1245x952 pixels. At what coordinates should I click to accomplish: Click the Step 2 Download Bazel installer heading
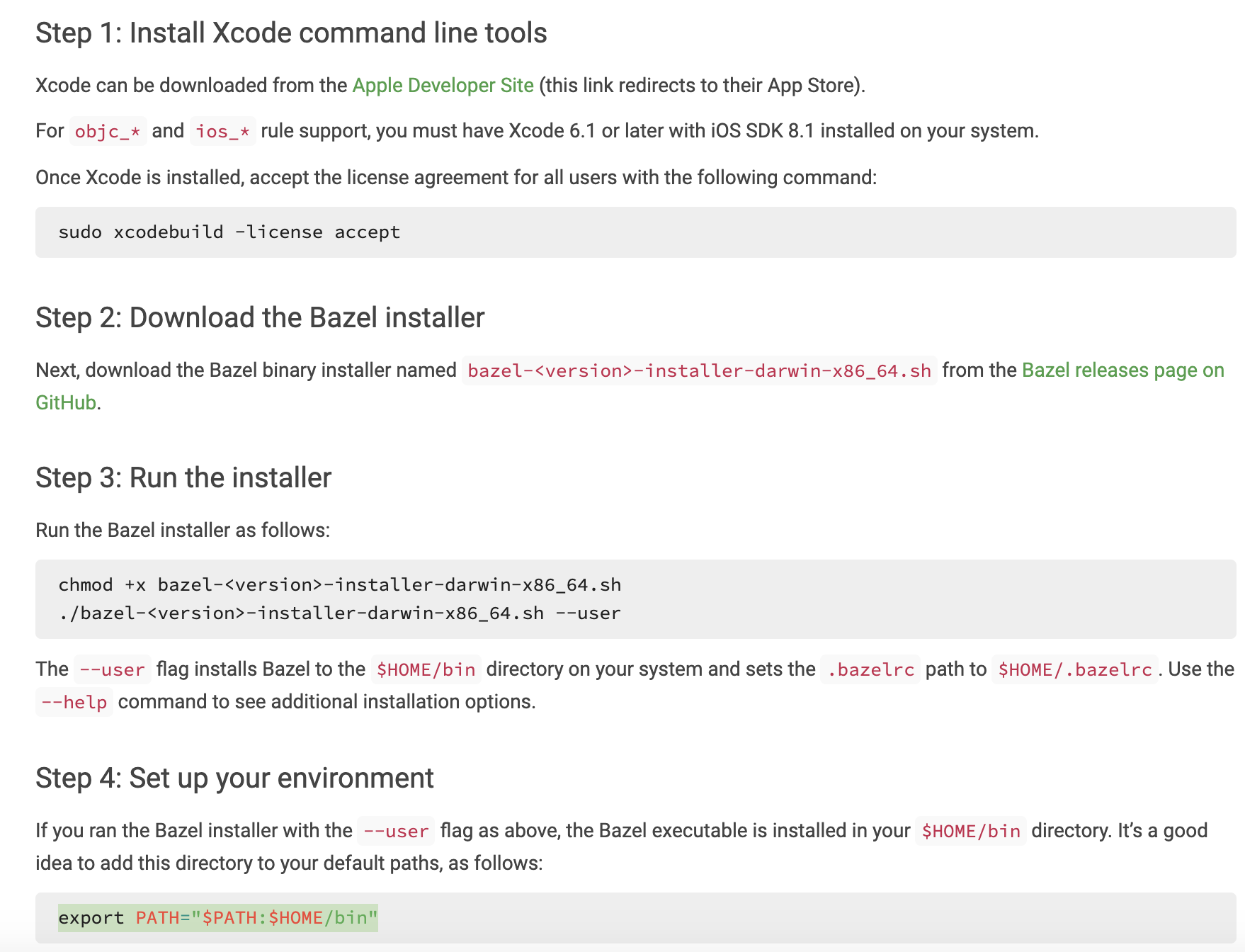(x=260, y=317)
